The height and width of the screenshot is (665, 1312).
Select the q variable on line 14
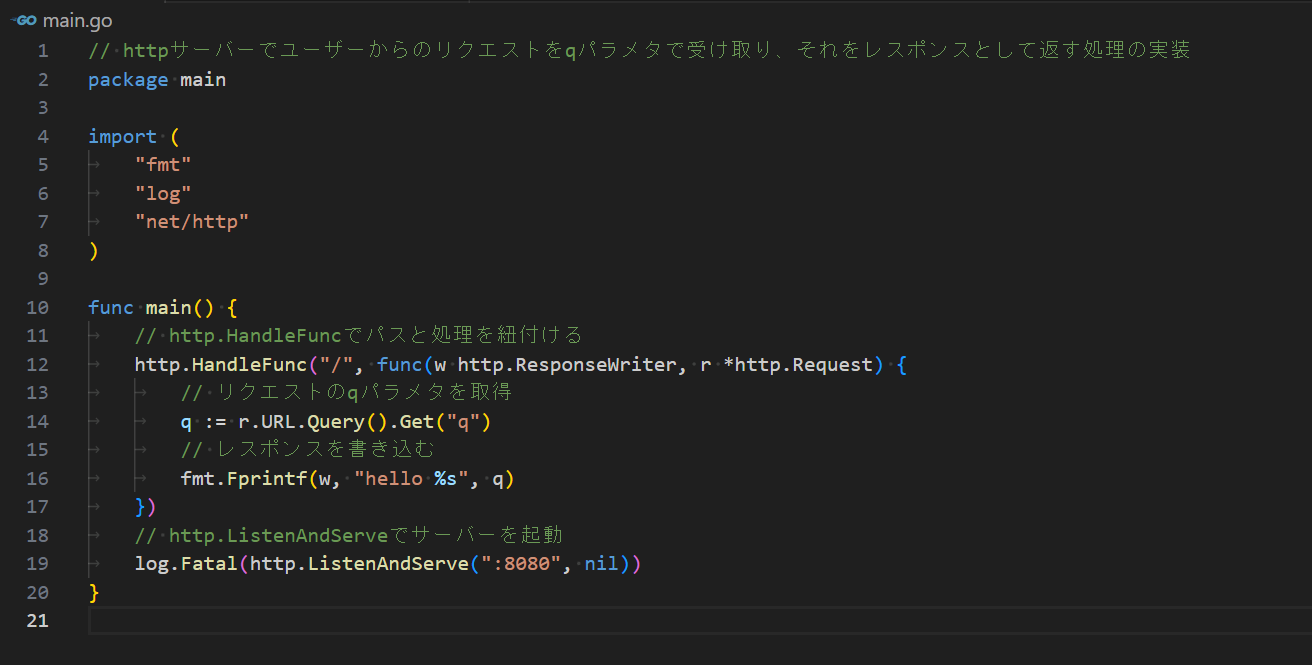coord(184,421)
